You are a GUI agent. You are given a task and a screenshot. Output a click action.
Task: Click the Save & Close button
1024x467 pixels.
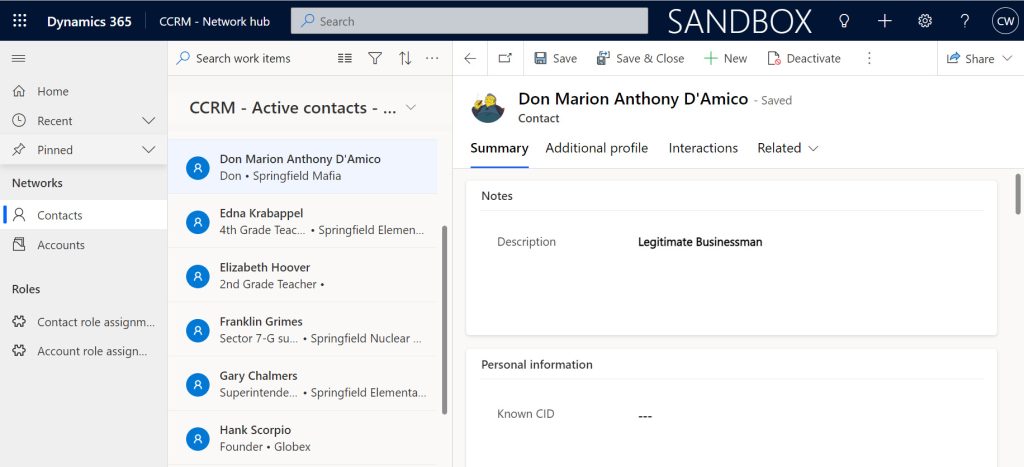tap(640, 58)
